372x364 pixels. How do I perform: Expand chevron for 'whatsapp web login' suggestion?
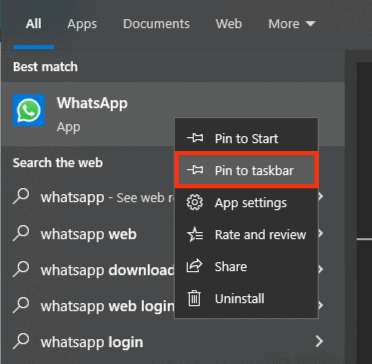[321, 305]
